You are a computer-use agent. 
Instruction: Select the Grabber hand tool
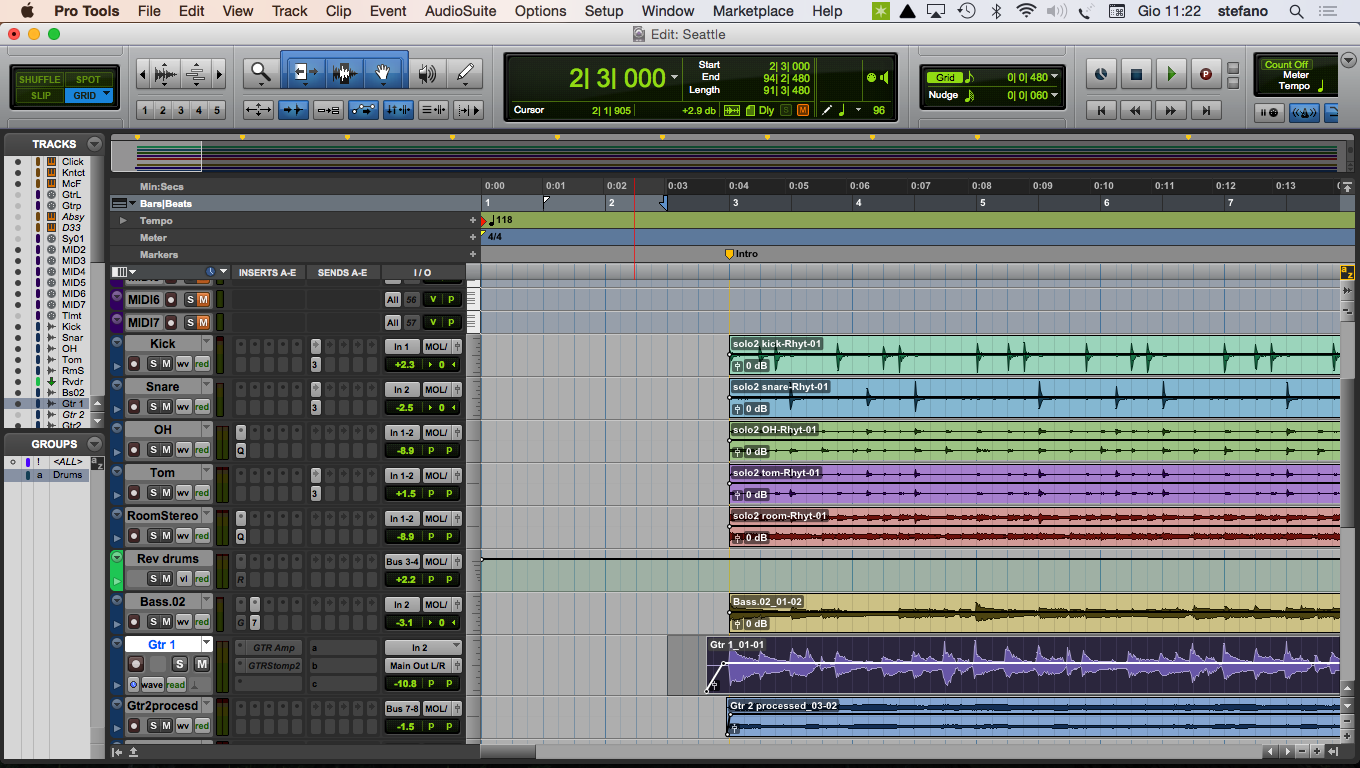click(382, 73)
